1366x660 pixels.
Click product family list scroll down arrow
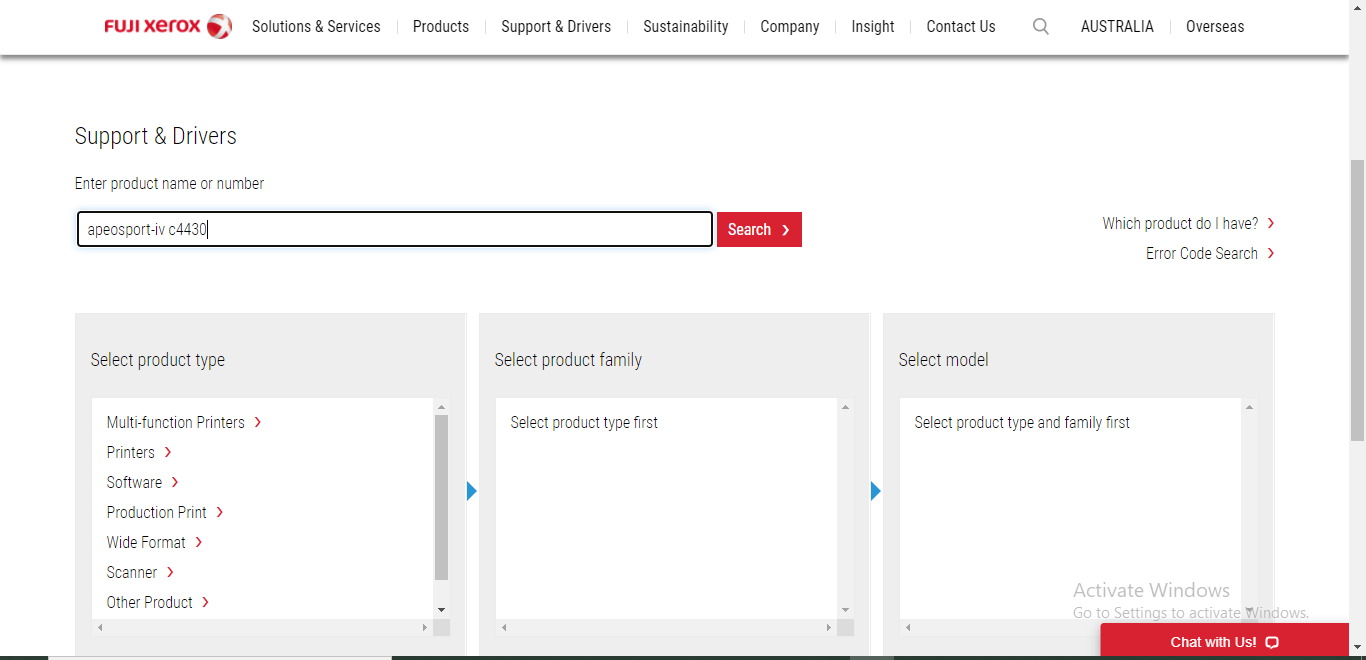(x=846, y=610)
